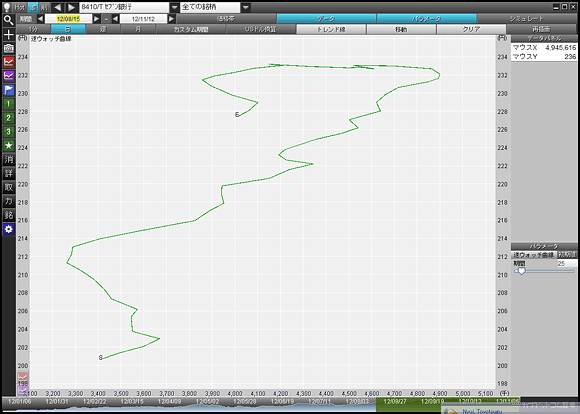This screenshot has height=414, width=580.
Task: Take a chart snapshot with the camera icon
Action: (x=9, y=48)
